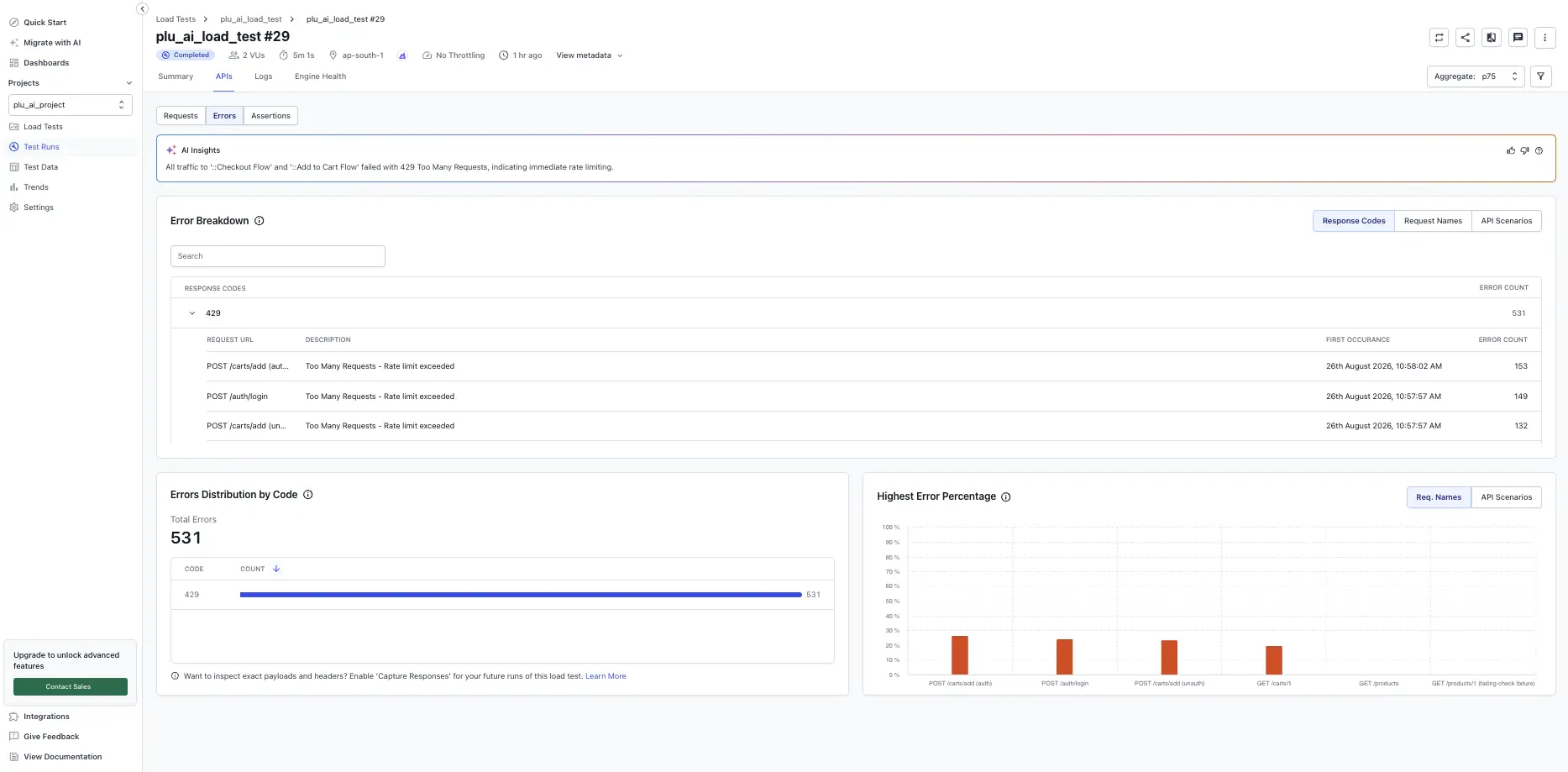Click the GET /carts/1 chart bar
The height and width of the screenshot is (772, 1568).
[1274, 660]
